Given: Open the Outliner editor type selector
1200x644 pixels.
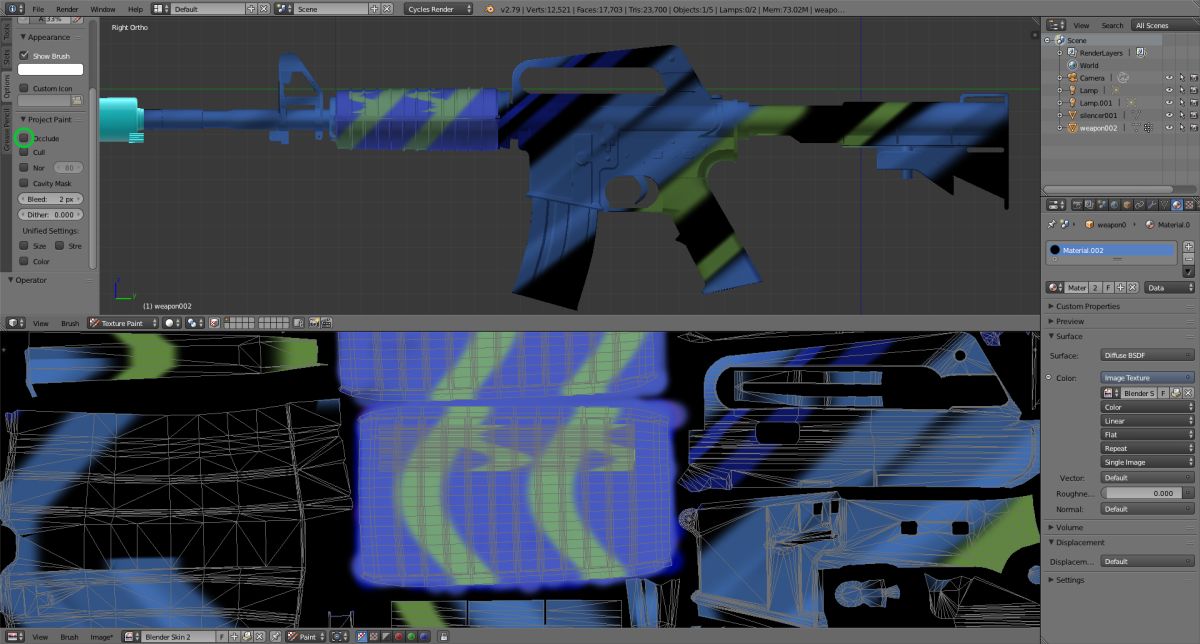Looking at the screenshot, I should pos(1056,25).
